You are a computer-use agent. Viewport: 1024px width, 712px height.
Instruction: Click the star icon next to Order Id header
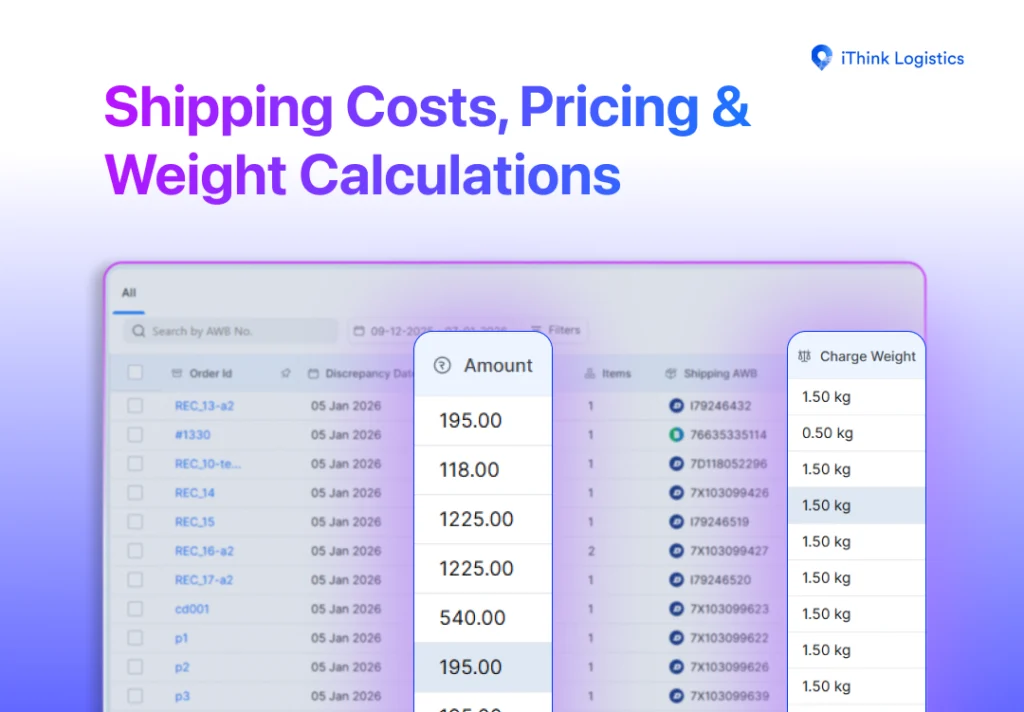[x=284, y=372]
